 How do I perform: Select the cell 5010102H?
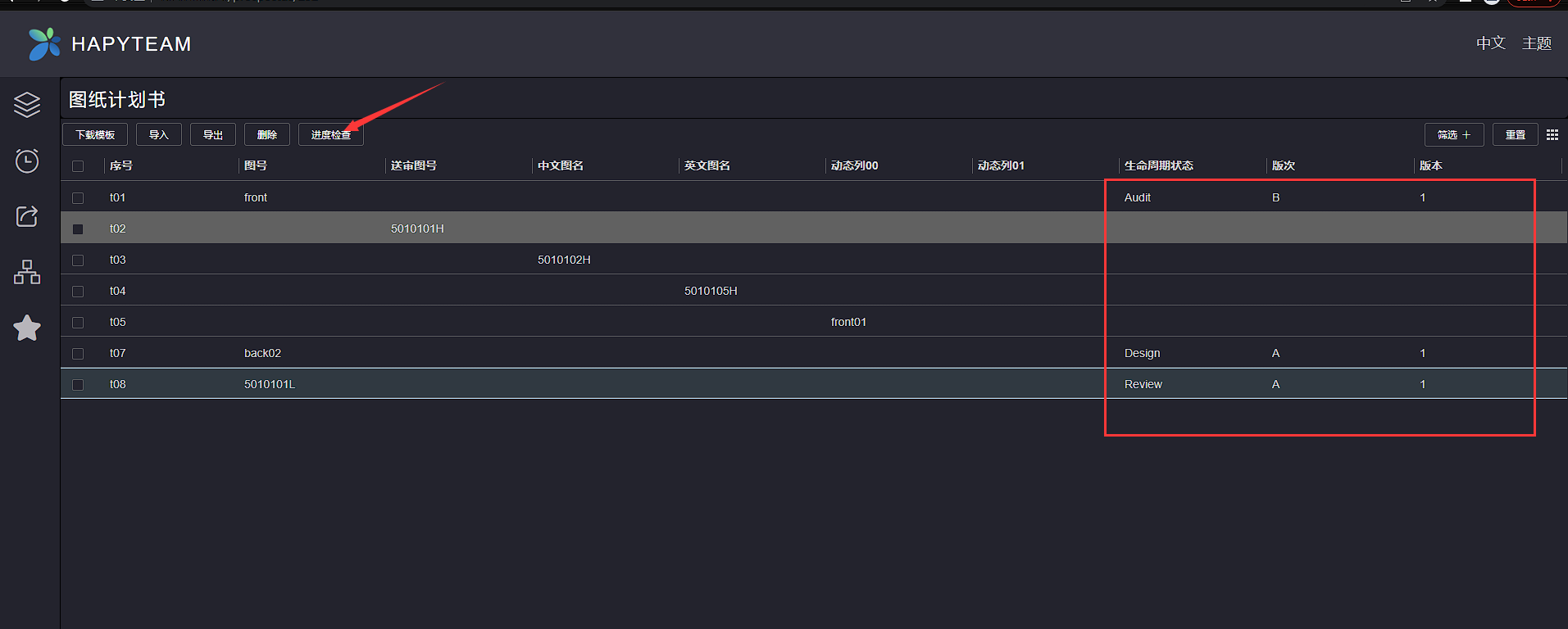[x=564, y=260]
